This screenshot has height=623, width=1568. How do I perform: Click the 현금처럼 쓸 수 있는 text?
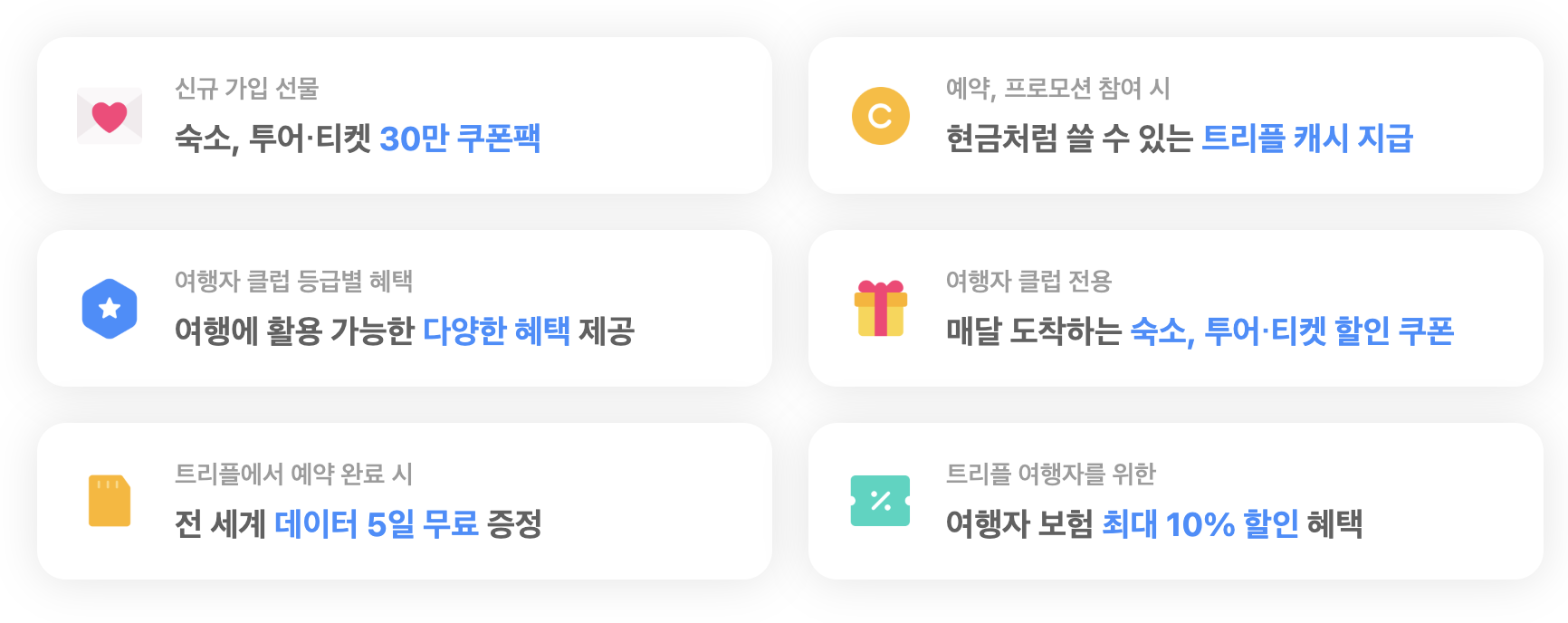(1069, 139)
